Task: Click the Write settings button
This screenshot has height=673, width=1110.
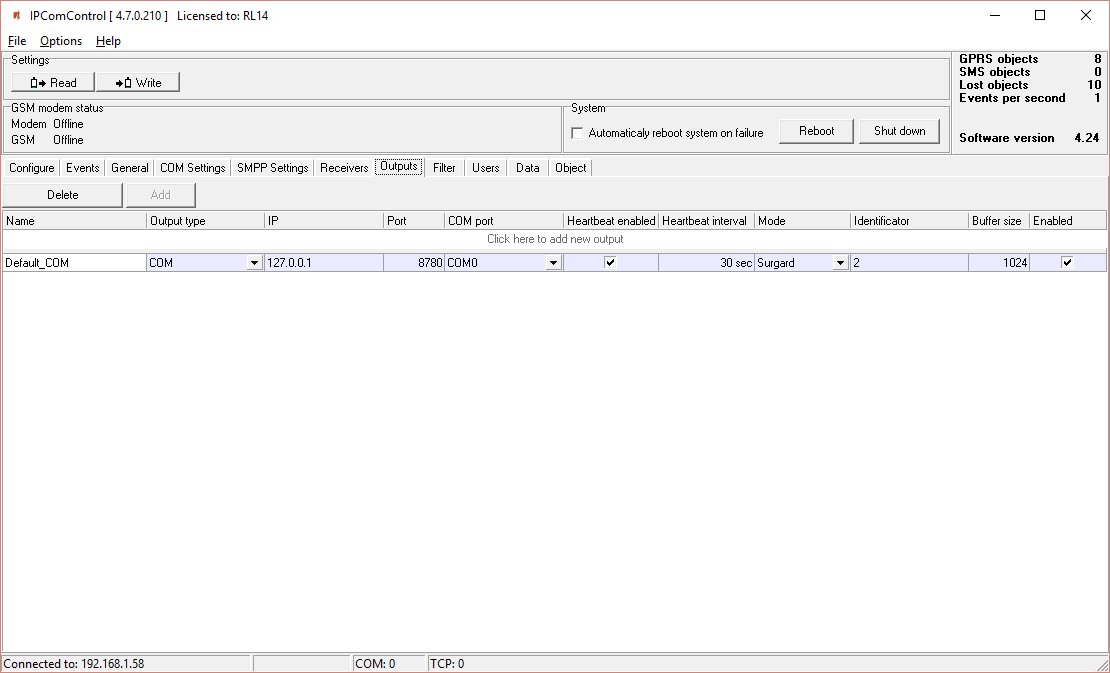Action: tap(138, 83)
